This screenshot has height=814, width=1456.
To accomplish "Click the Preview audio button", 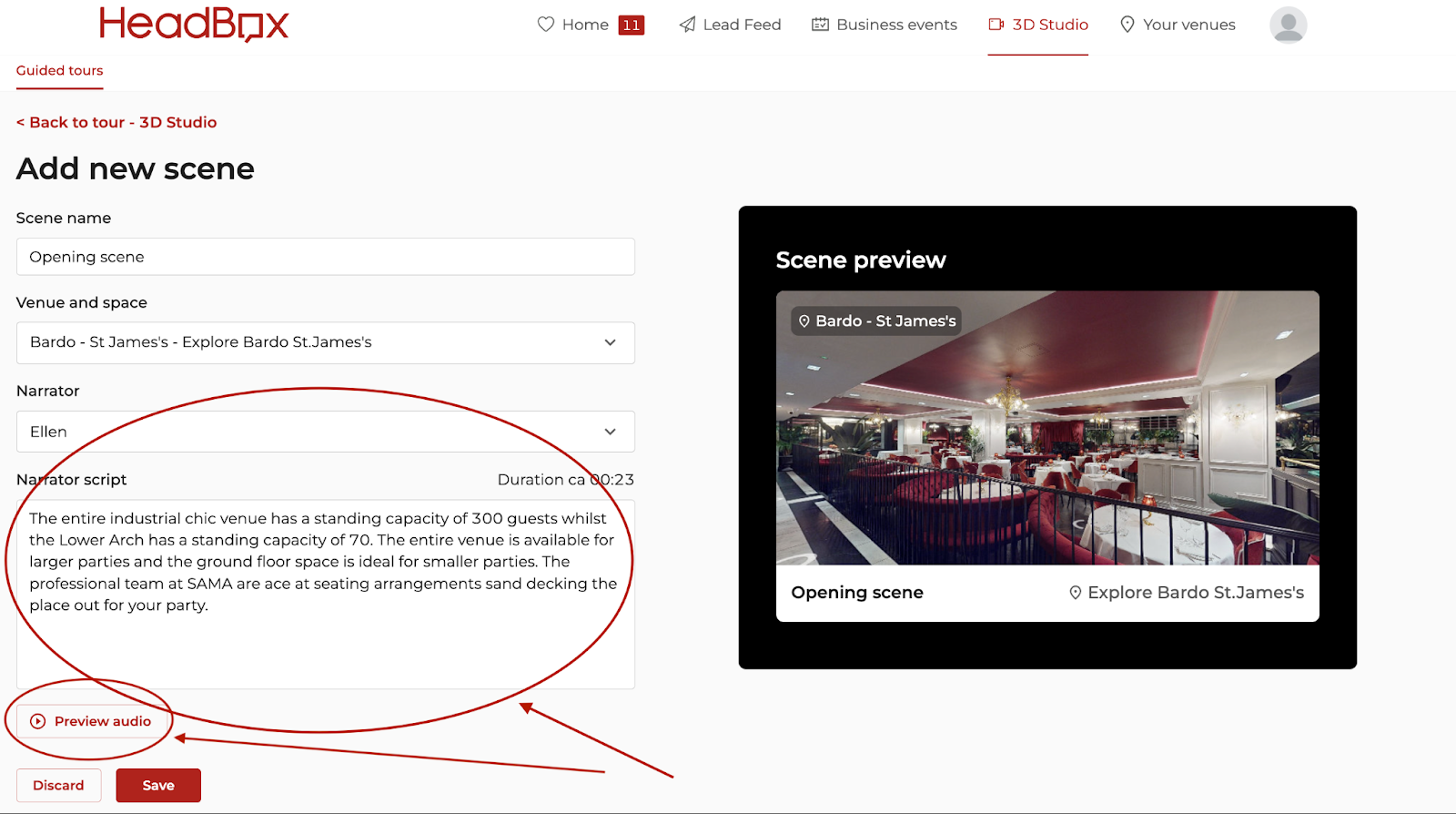I will click(x=91, y=721).
